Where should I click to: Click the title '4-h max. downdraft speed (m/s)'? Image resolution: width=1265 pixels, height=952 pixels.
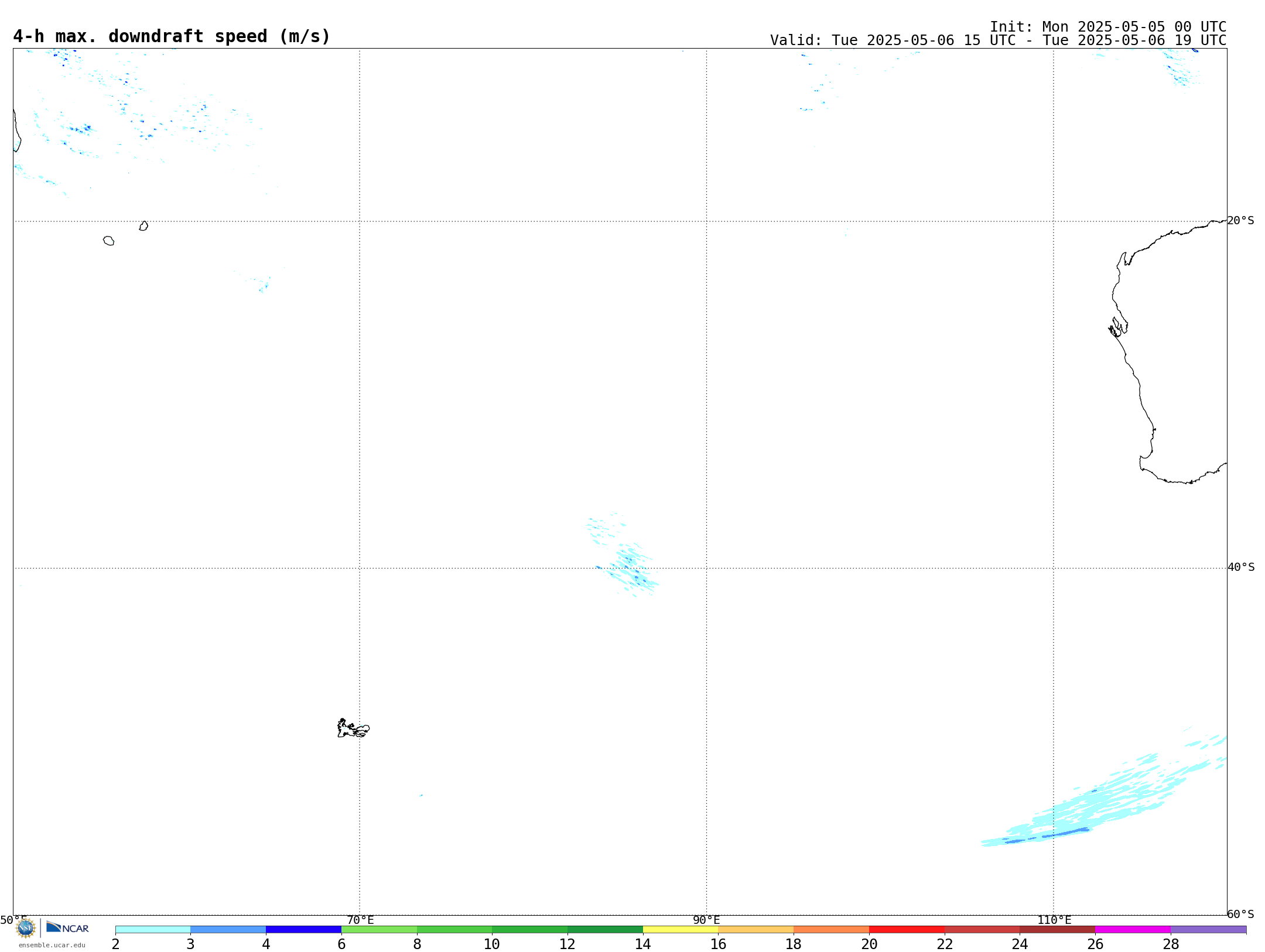point(172,36)
